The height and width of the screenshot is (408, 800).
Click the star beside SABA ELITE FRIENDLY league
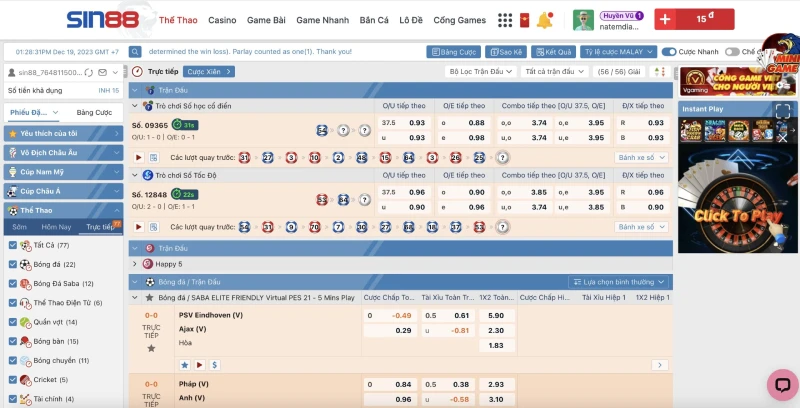[x=149, y=297]
